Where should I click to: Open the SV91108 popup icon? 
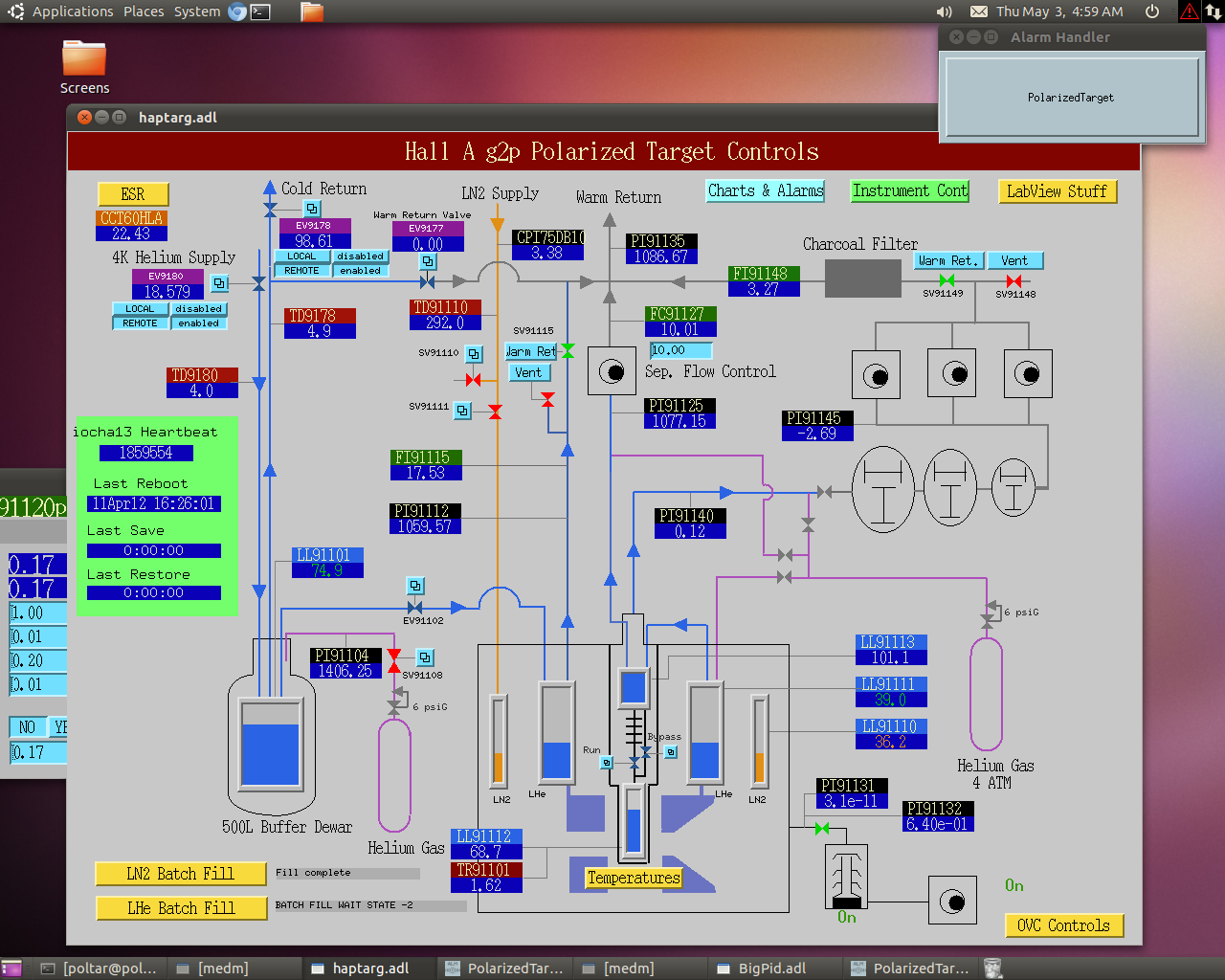tap(425, 657)
